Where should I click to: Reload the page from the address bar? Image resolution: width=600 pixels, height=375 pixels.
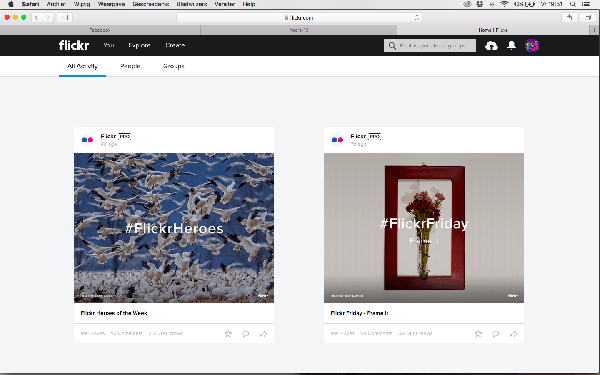(417, 18)
